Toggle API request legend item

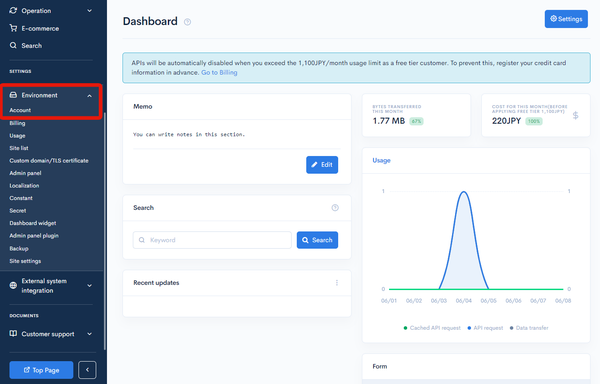tap(485, 328)
